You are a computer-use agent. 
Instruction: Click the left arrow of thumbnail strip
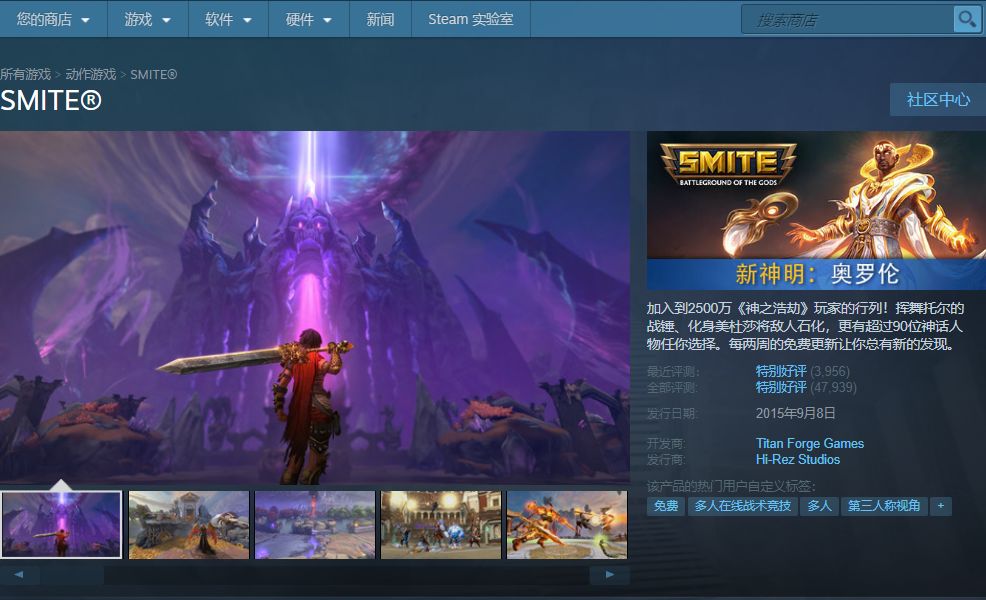19,575
